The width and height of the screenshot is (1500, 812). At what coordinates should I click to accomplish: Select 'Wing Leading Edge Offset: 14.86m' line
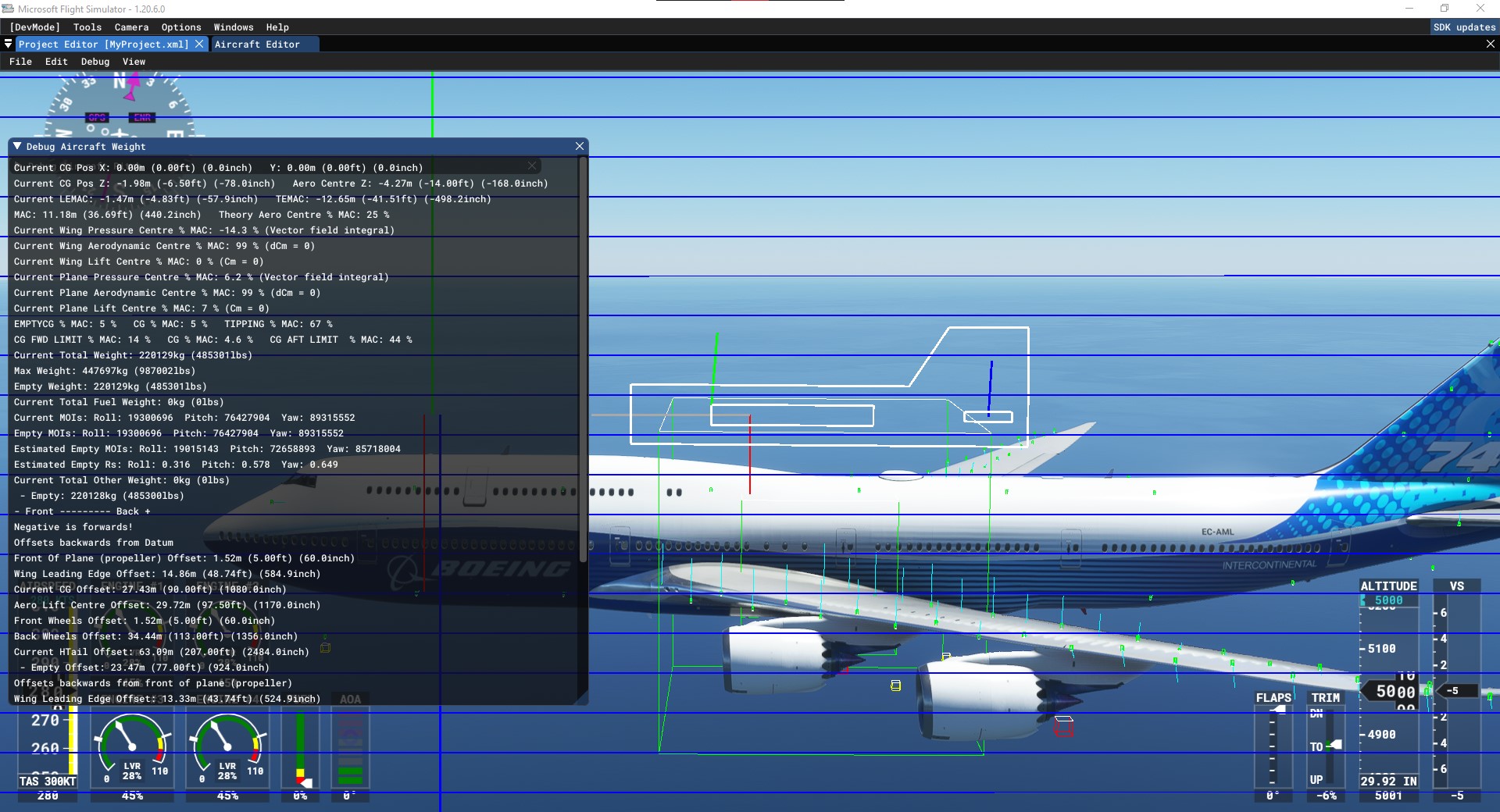pos(167,574)
